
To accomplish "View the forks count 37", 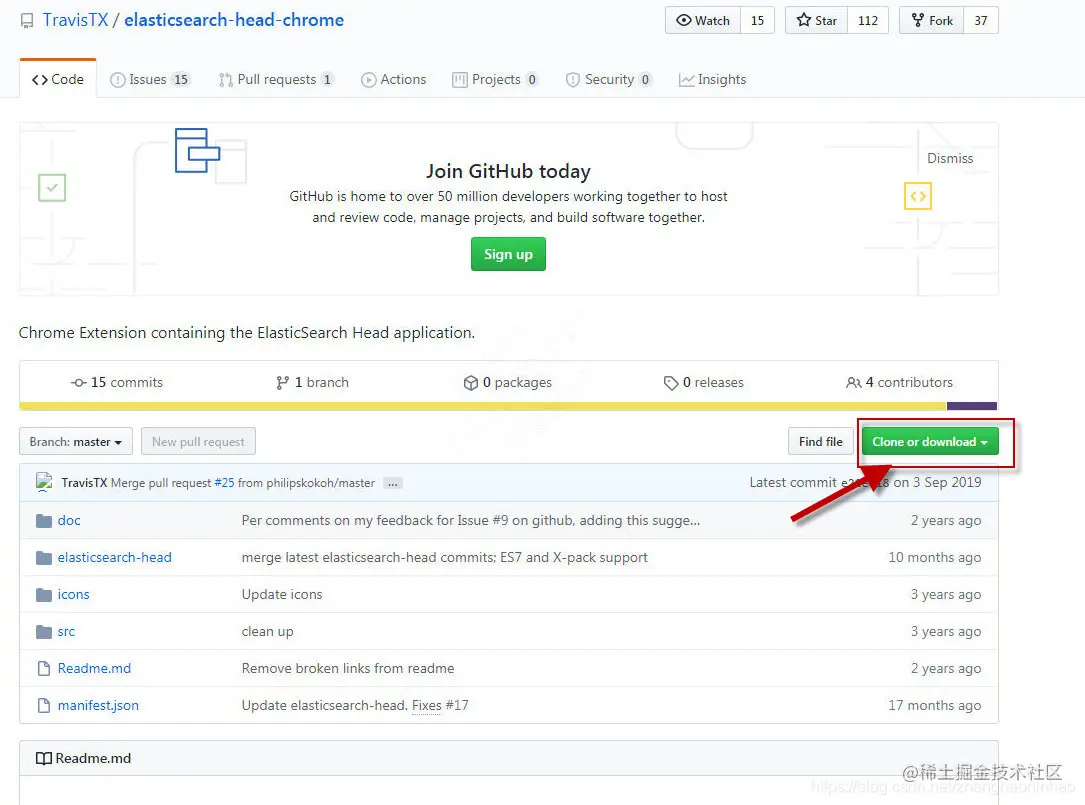I will click(981, 20).
